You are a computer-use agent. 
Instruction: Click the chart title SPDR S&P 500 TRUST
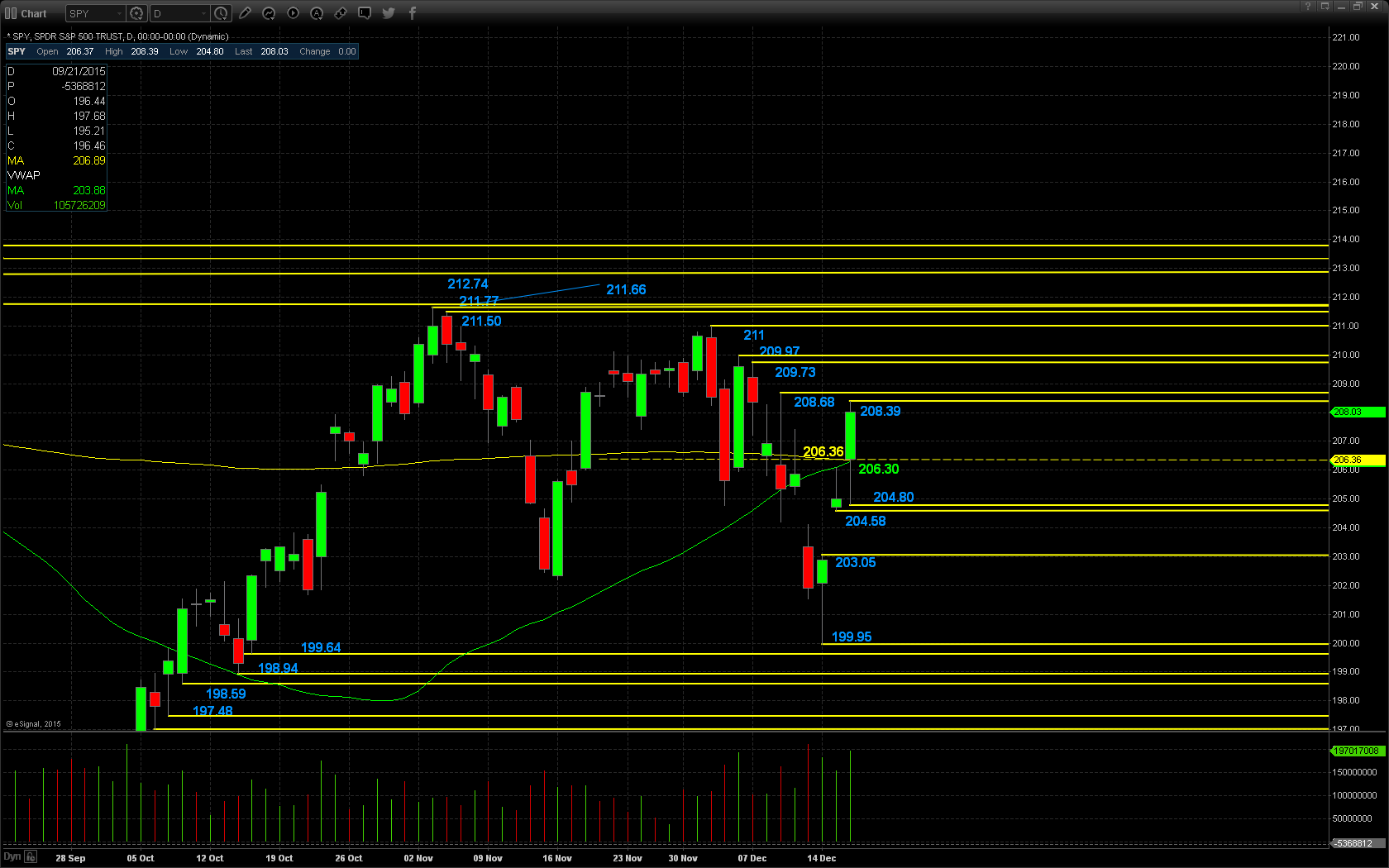click(x=79, y=36)
